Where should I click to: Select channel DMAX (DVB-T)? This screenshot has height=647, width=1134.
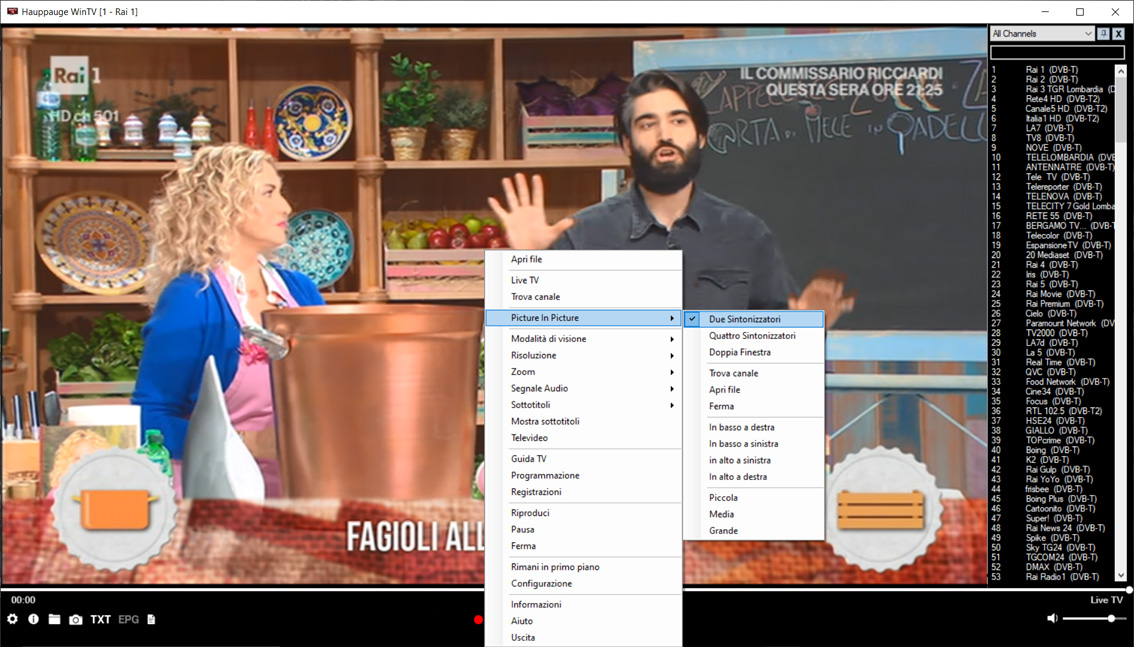coord(1052,567)
